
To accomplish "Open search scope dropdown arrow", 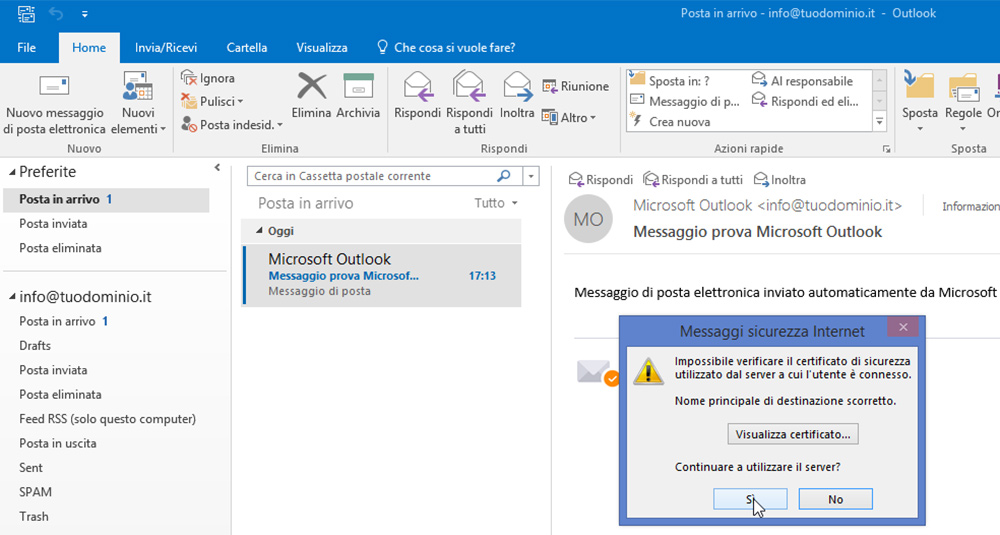I will click(531, 176).
